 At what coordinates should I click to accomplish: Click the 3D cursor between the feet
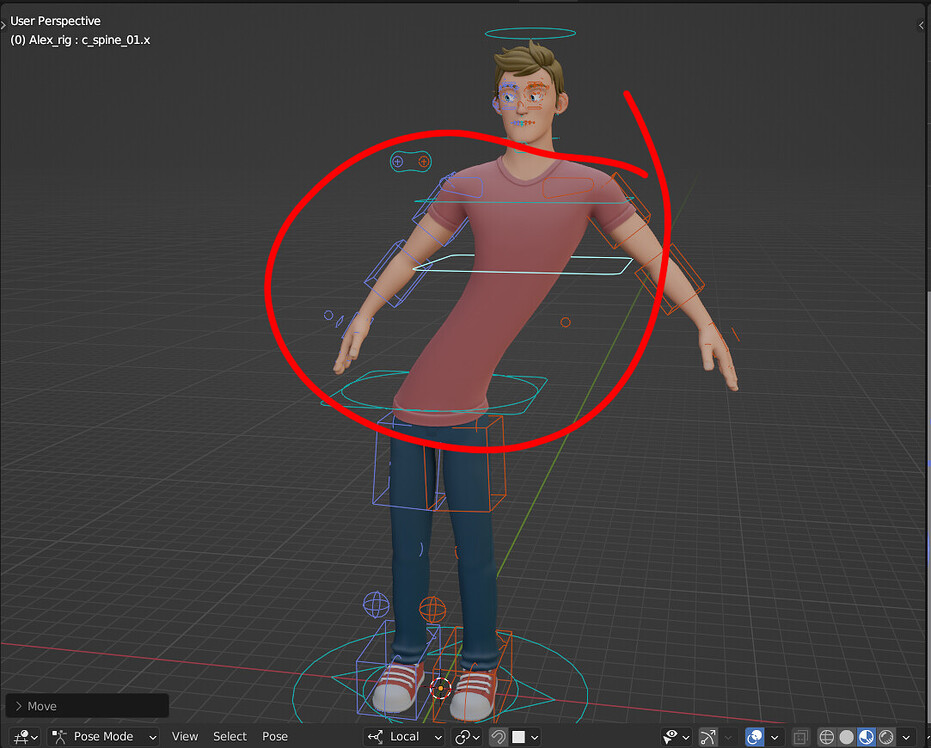click(x=441, y=689)
